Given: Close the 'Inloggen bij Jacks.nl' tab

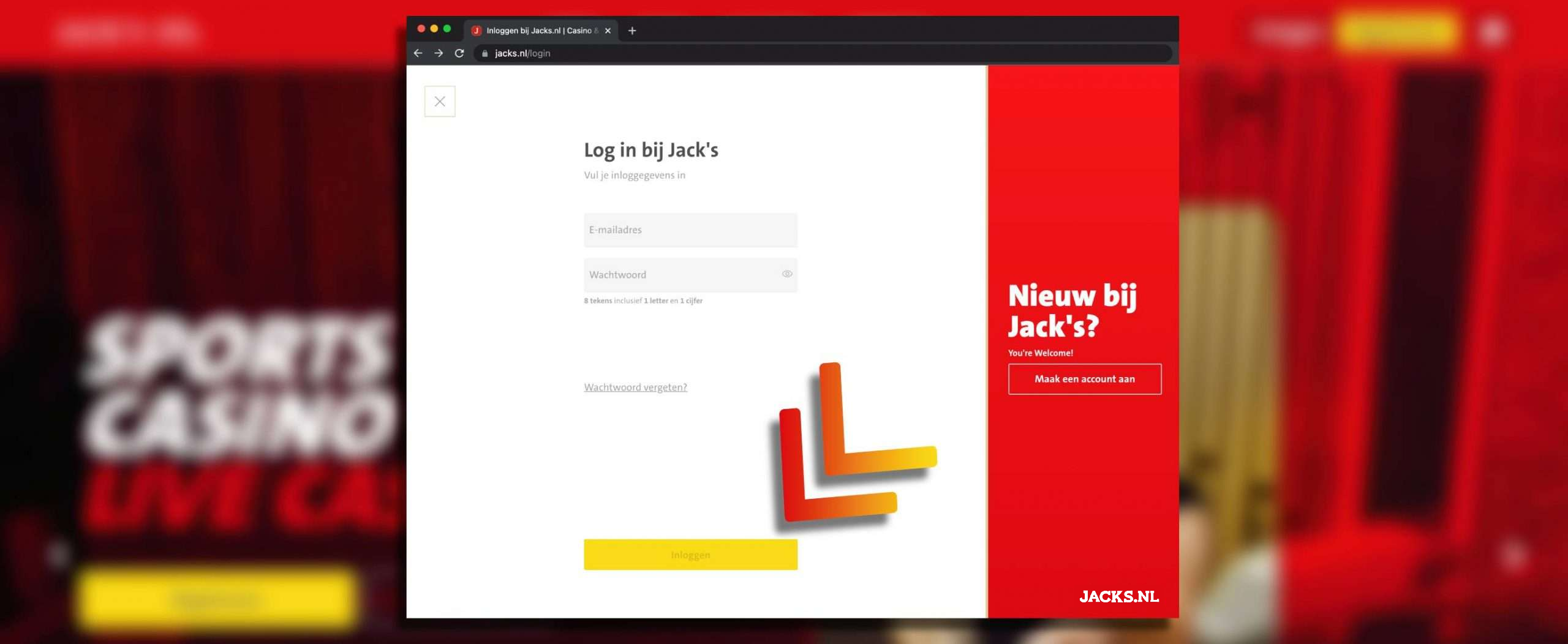Looking at the screenshot, I should pyautogui.click(x=608, y=31).
